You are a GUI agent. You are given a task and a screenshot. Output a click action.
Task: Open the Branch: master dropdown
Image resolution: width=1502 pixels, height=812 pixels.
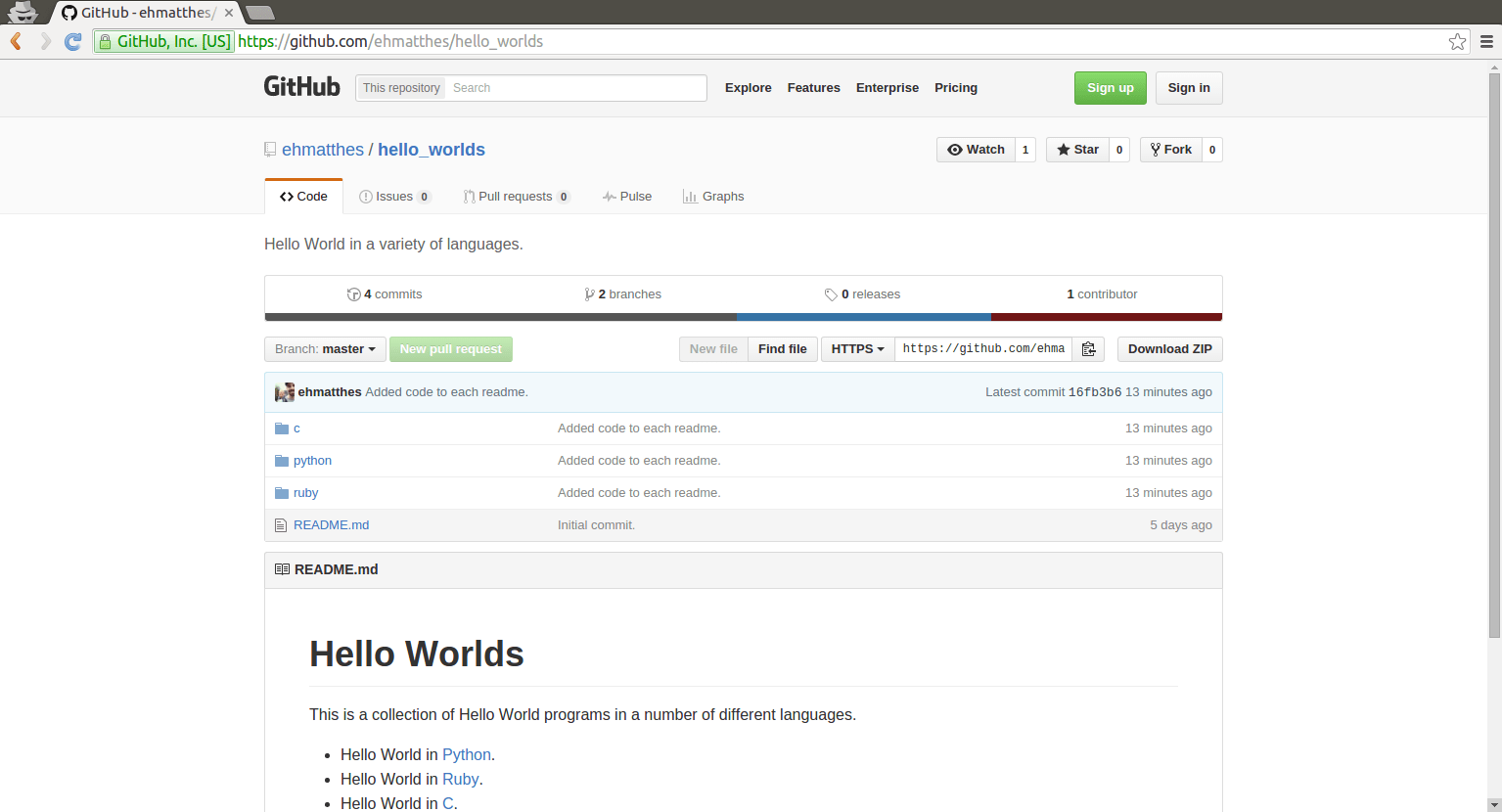[x=325, y=349]
